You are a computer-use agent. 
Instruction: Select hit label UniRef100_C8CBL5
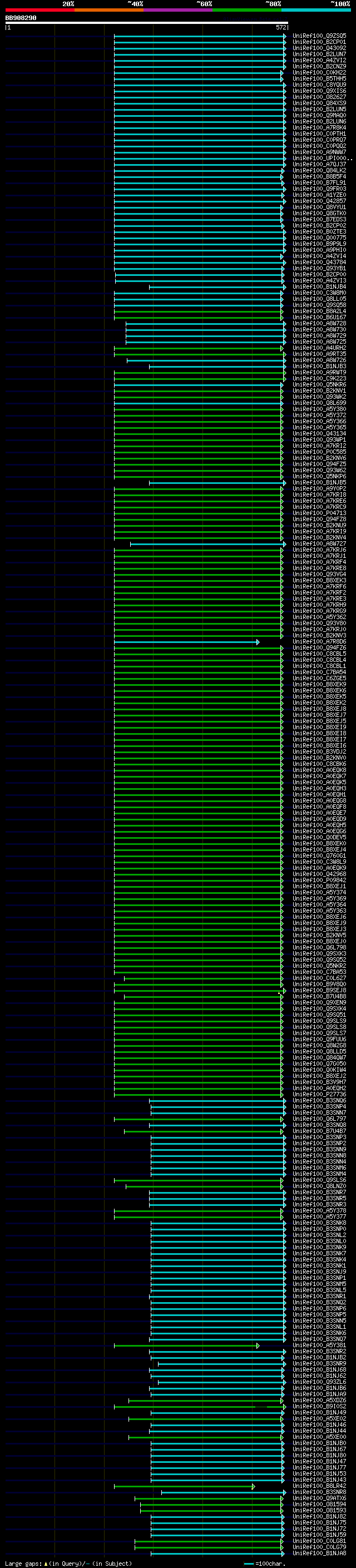coord(319,654)
